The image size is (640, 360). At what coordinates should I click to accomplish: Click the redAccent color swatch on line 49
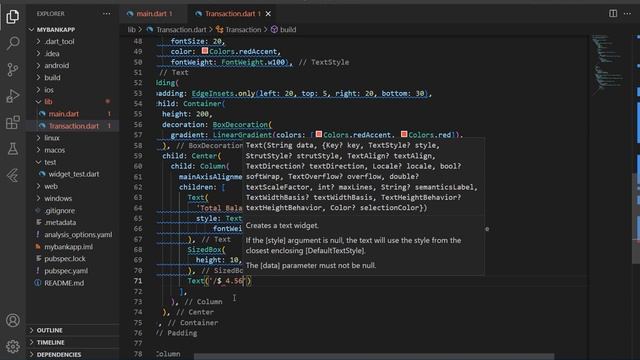pyautogui.click(x=205, y=51)
